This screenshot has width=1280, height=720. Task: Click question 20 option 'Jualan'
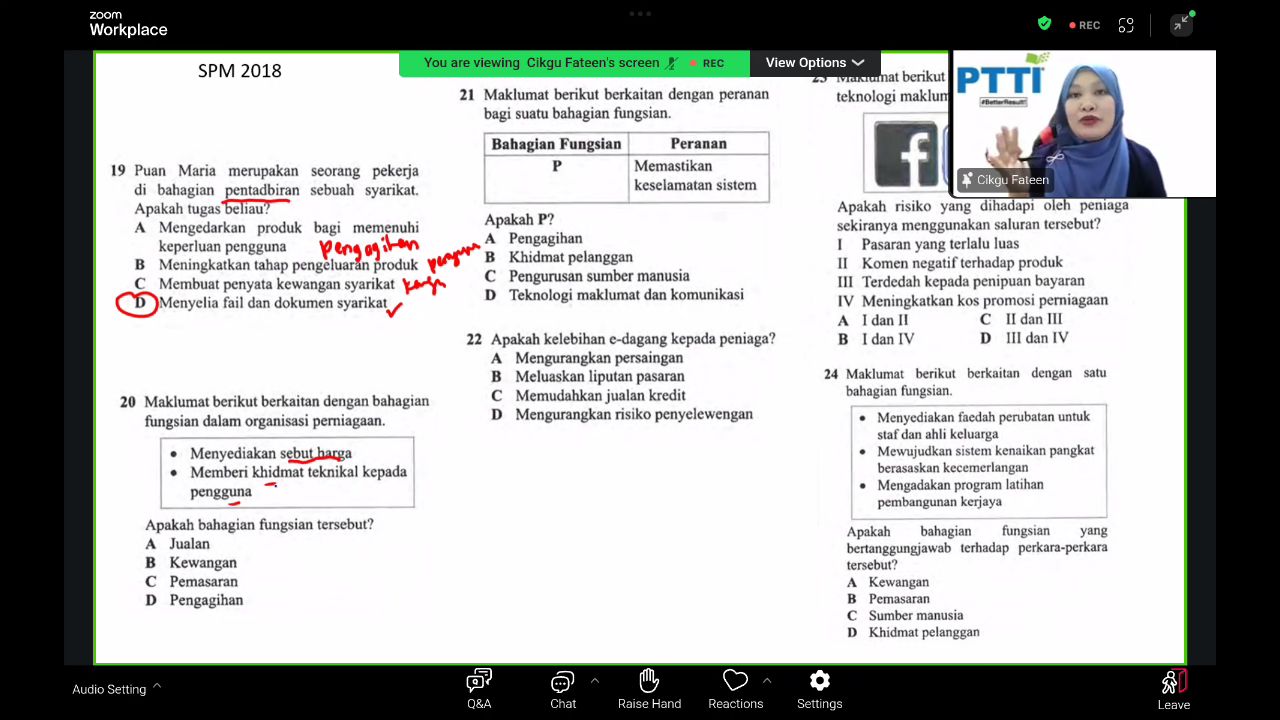(x=189, y=544)
